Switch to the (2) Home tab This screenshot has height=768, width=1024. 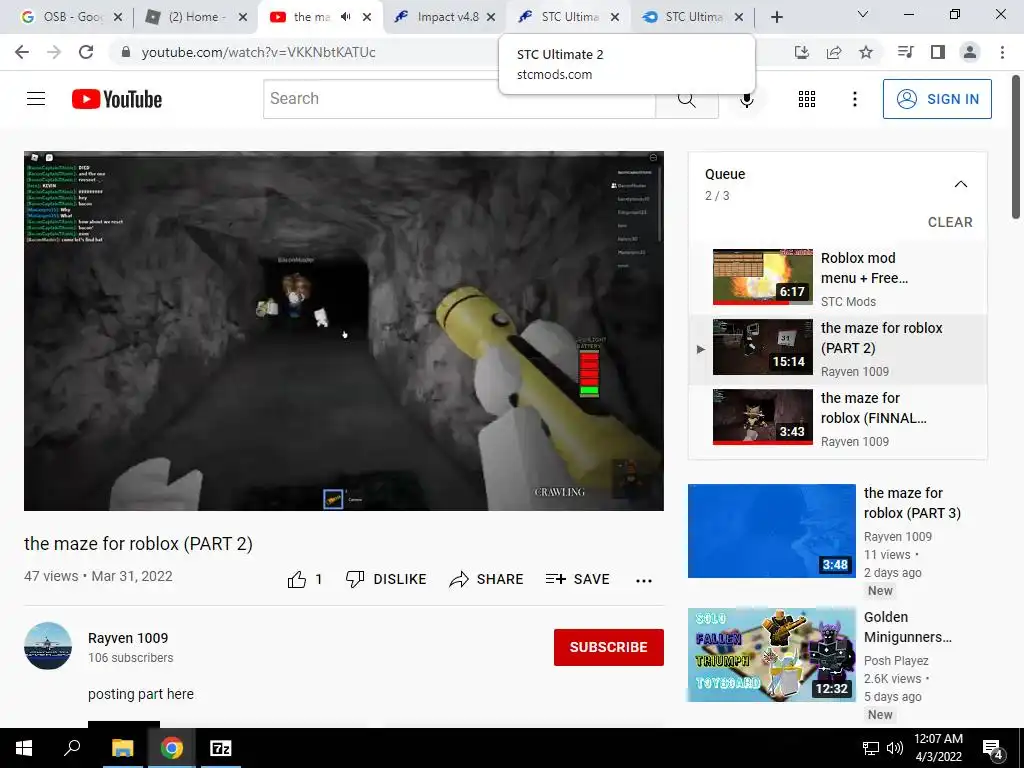195,17
